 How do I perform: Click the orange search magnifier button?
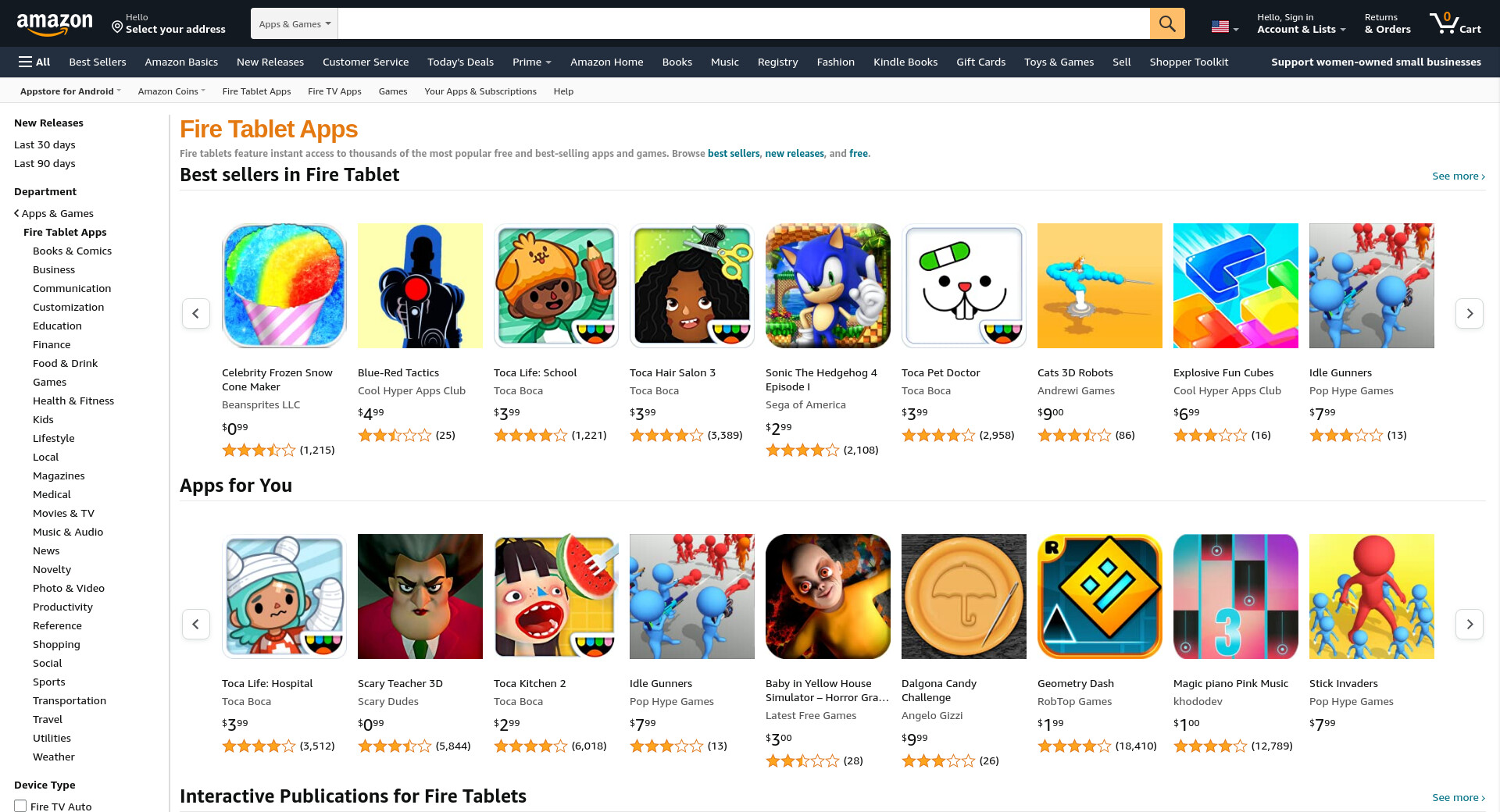(x=1167, y=23)
